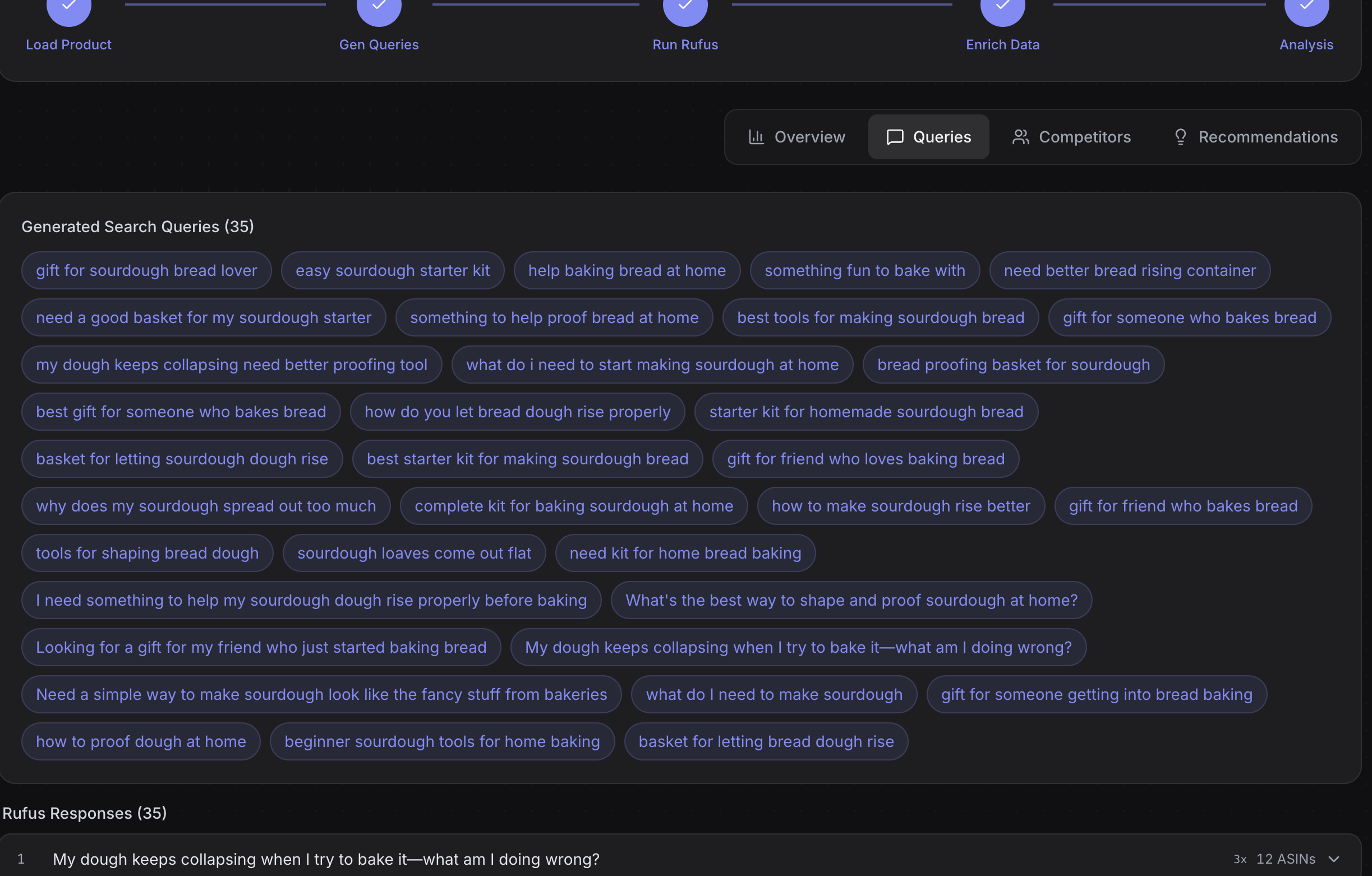
Task: Click 'what do I need to make sourdough' chip
Action: [x=774, y=694]
